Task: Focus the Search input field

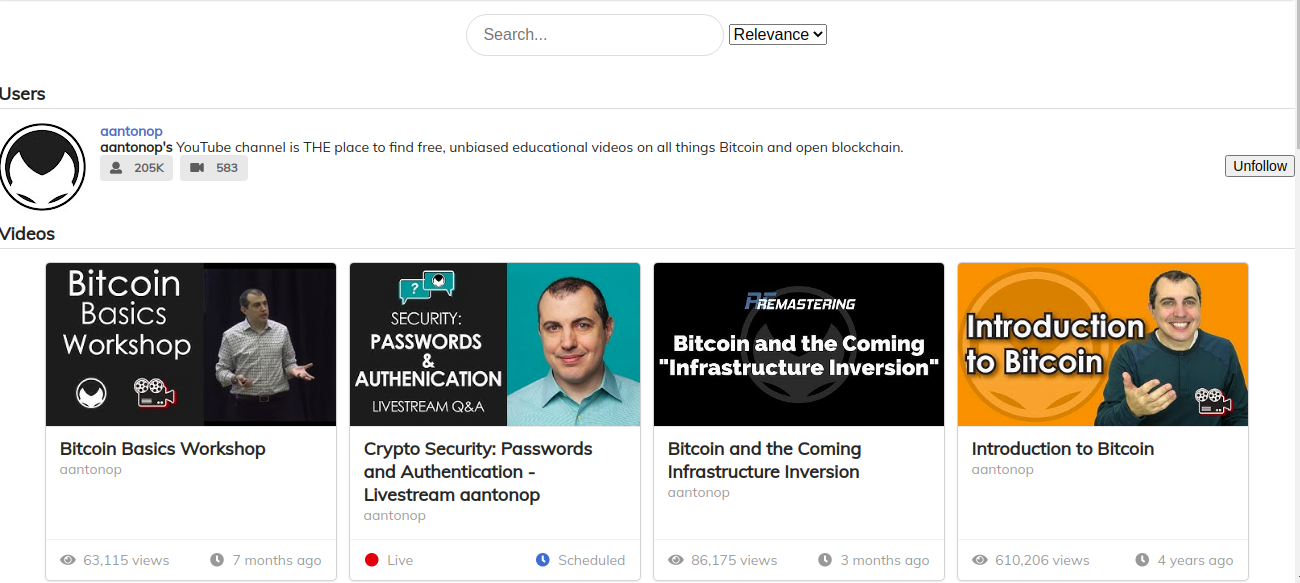Action: (595, 35)
